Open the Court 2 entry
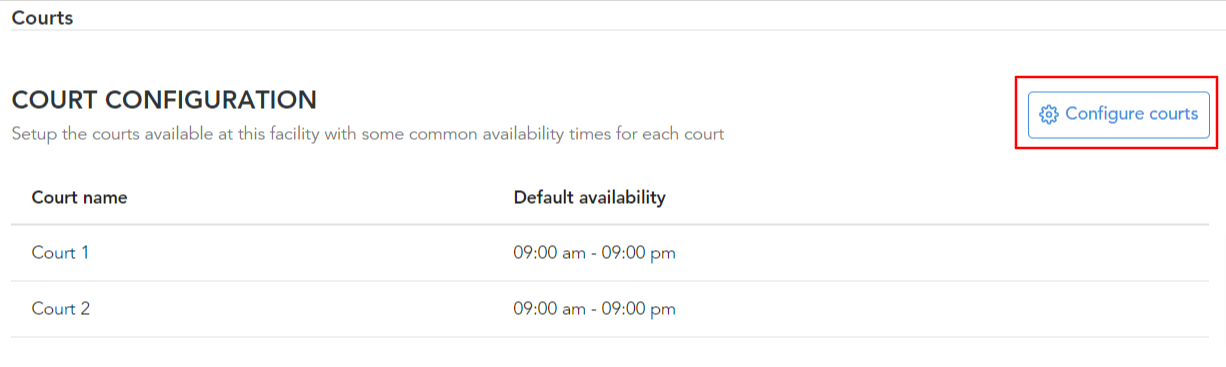Image resolution: width=1226 pixels, height=367 pixels. [61, 309]
